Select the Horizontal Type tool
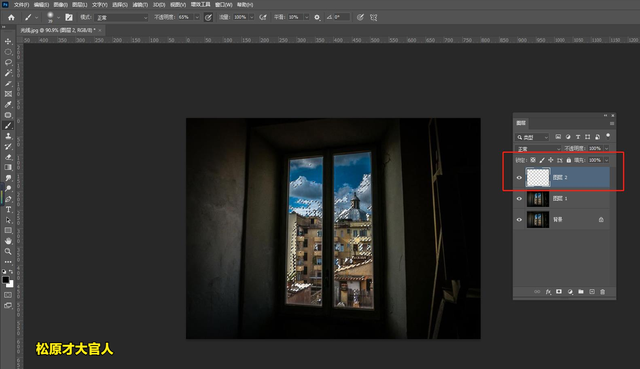Image resolution: width=640 pixels, height=369 pixels. (8, 209)
